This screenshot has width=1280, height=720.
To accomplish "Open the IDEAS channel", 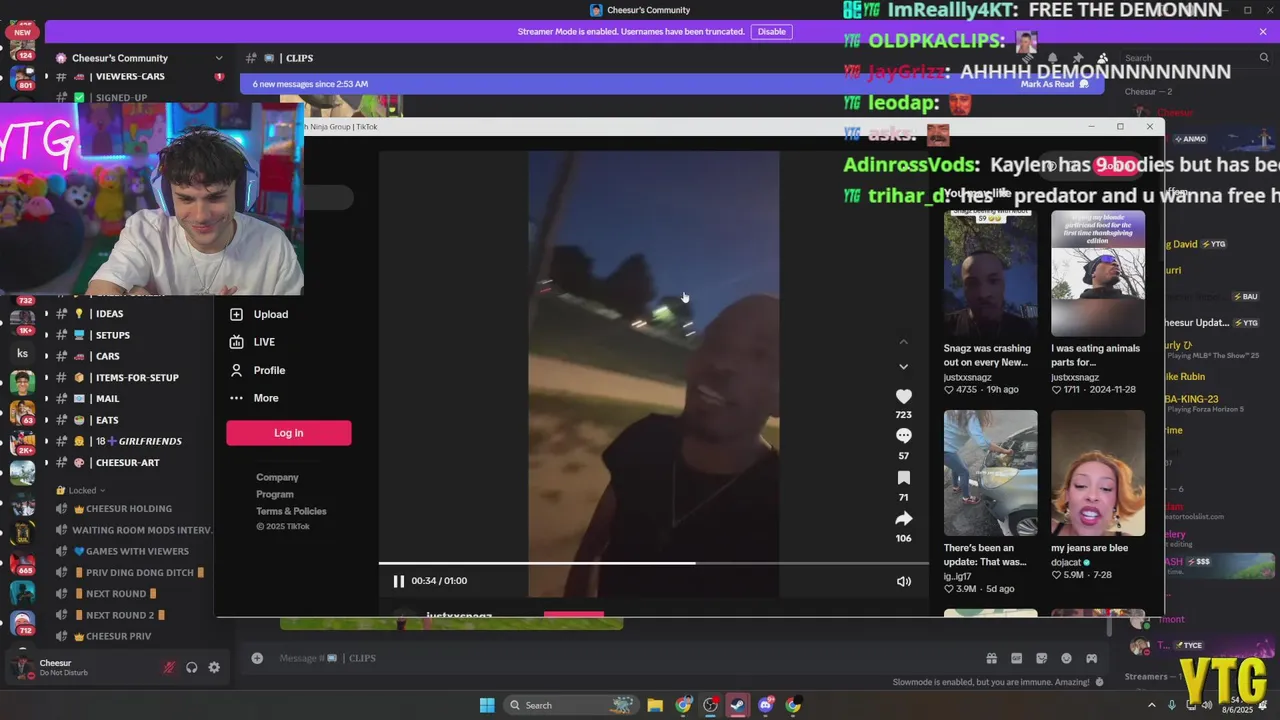I will pos(109,314).
